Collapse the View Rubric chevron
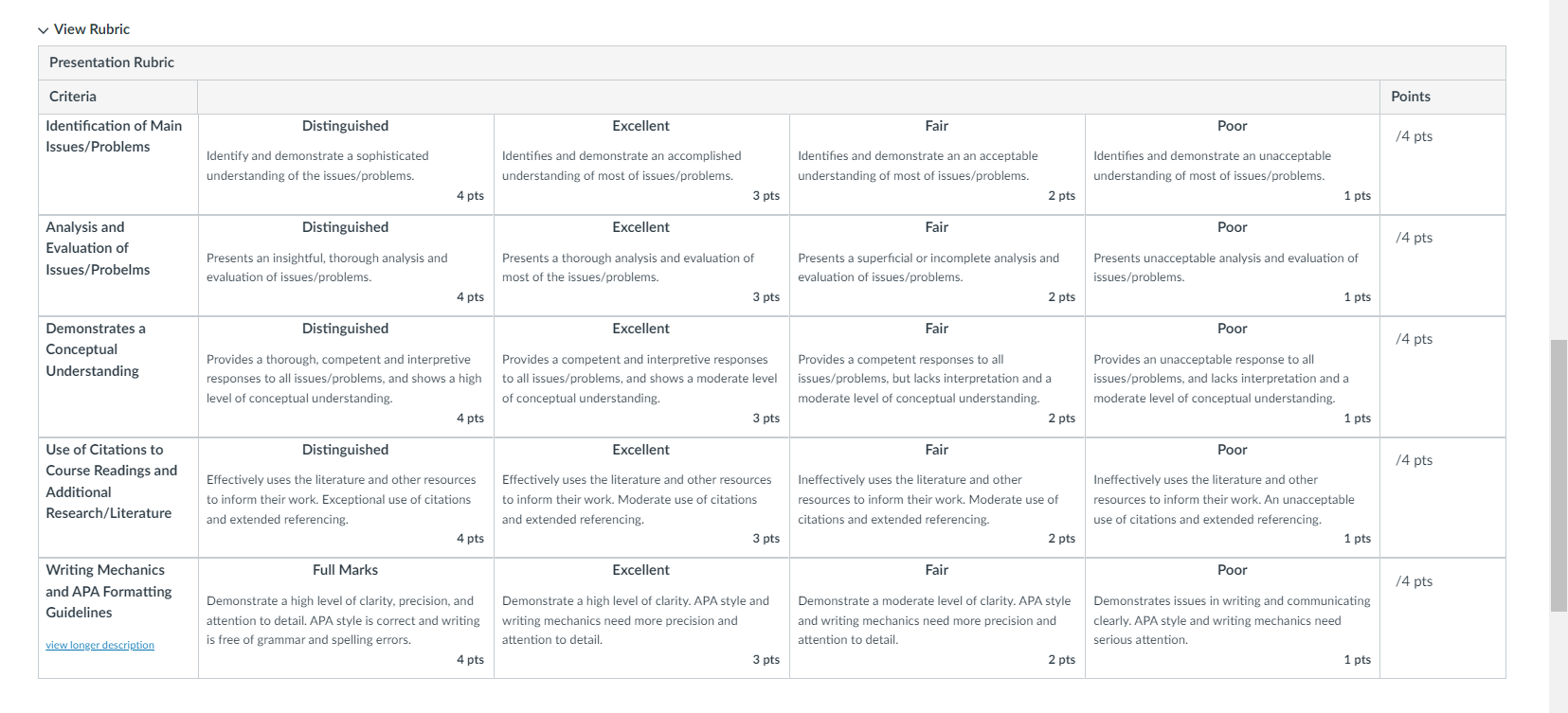 pos(44,30)
